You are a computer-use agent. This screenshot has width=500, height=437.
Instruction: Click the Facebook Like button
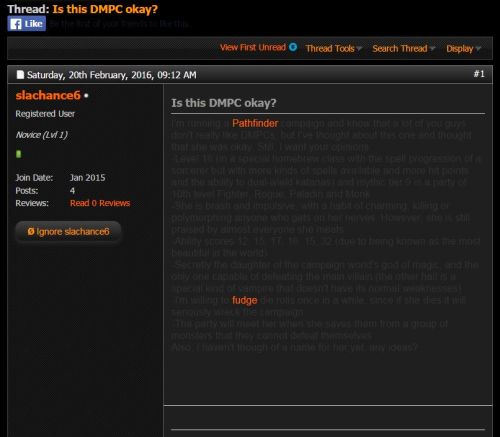pyautogui.click(x=27, y=24)
